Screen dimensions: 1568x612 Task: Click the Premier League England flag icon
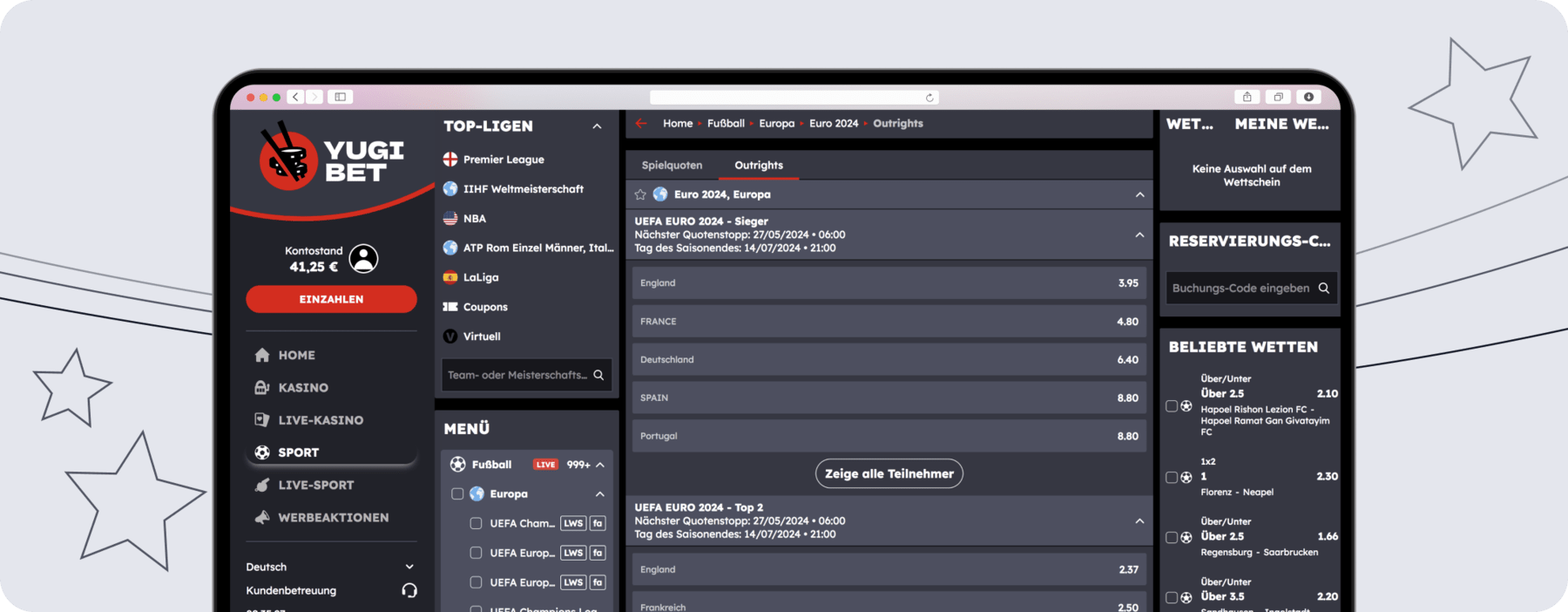[x=450, y=160]
